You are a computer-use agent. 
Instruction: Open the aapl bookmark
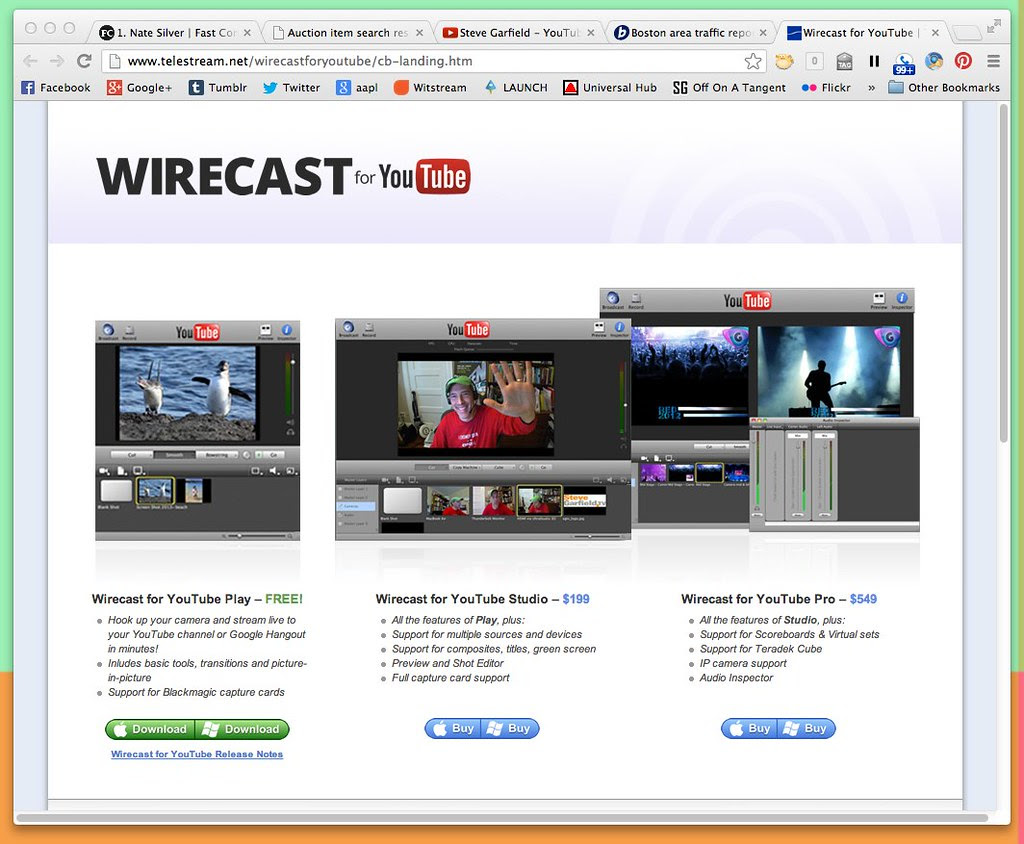point(357,88)
